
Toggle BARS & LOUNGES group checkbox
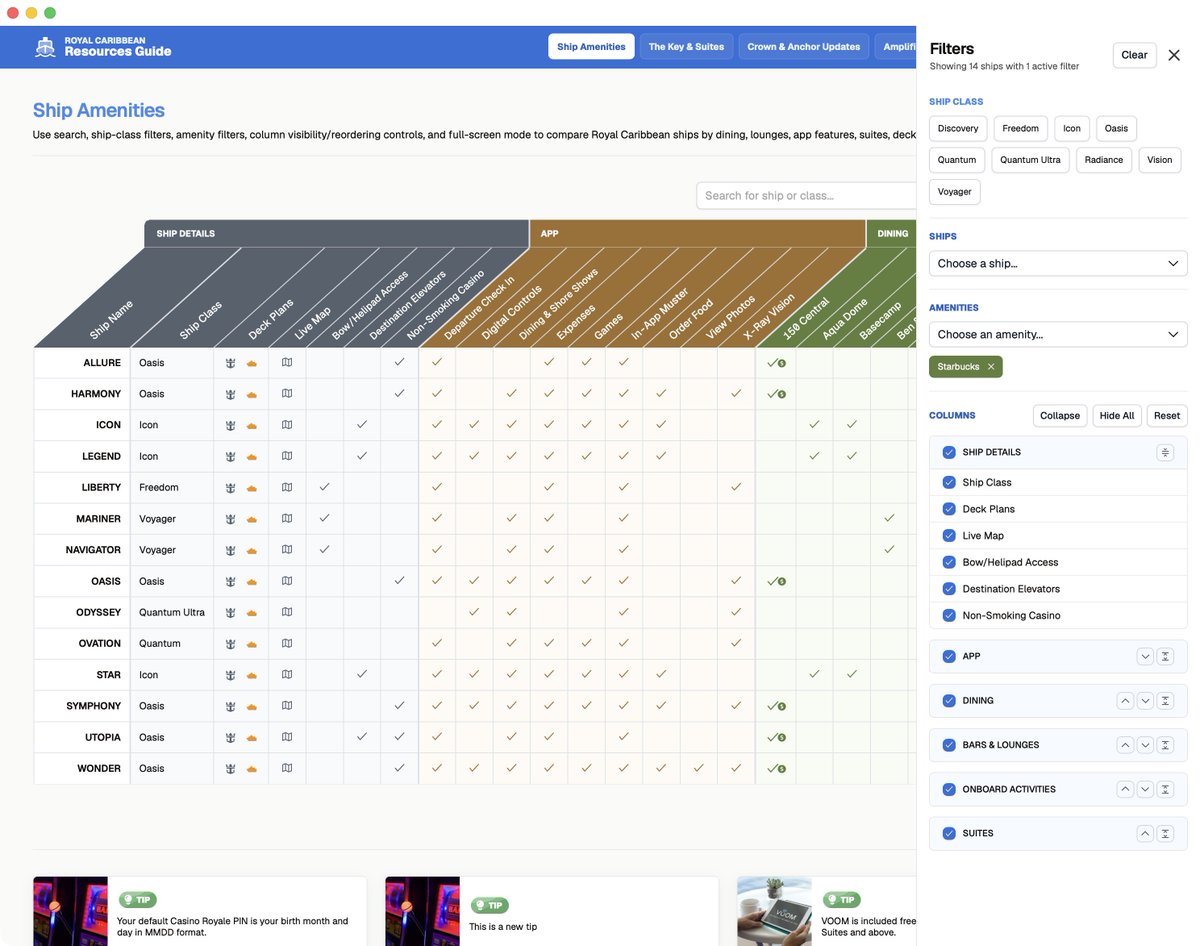click(949, 745)
